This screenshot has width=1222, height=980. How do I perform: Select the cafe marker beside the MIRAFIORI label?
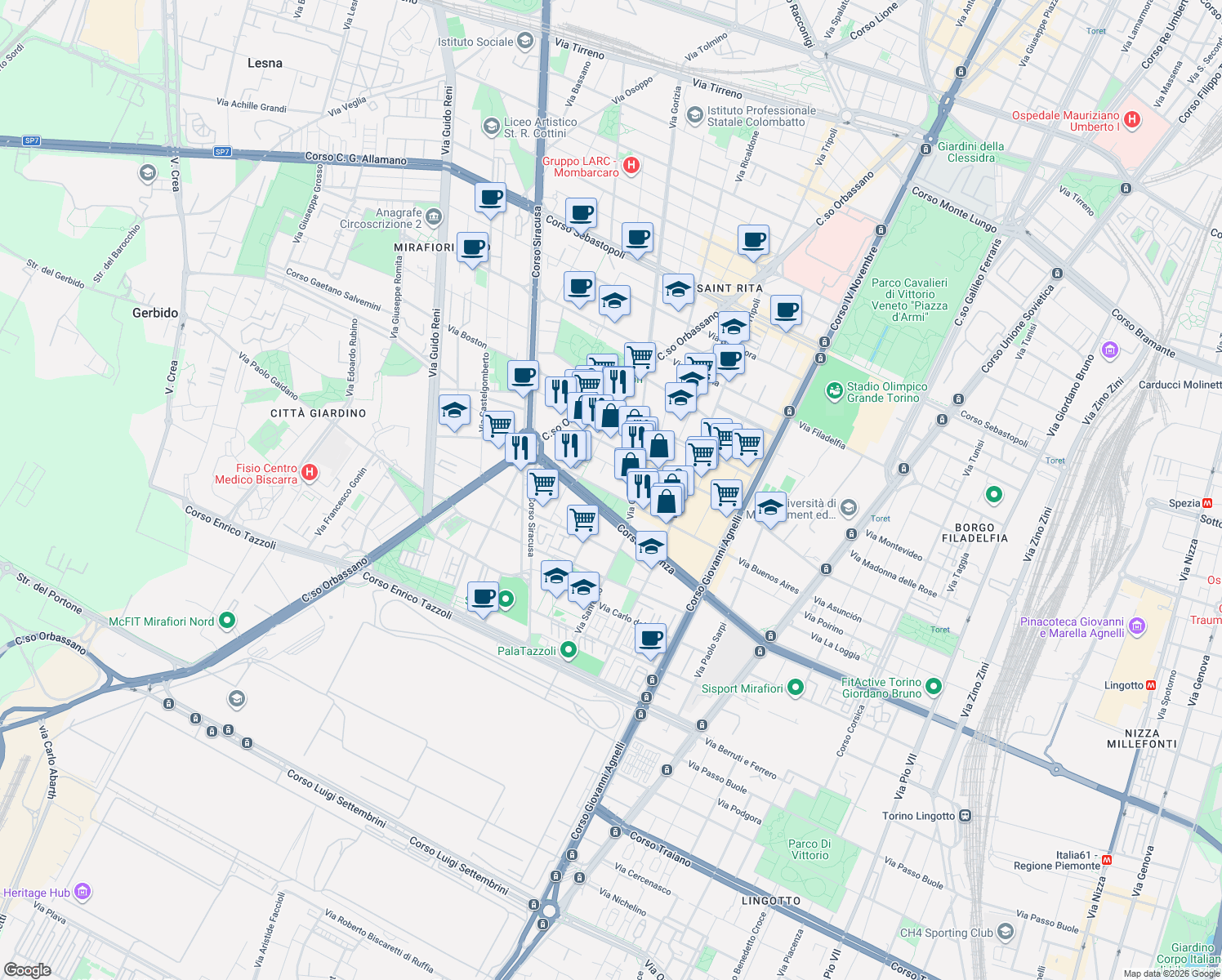pos(473,247)
